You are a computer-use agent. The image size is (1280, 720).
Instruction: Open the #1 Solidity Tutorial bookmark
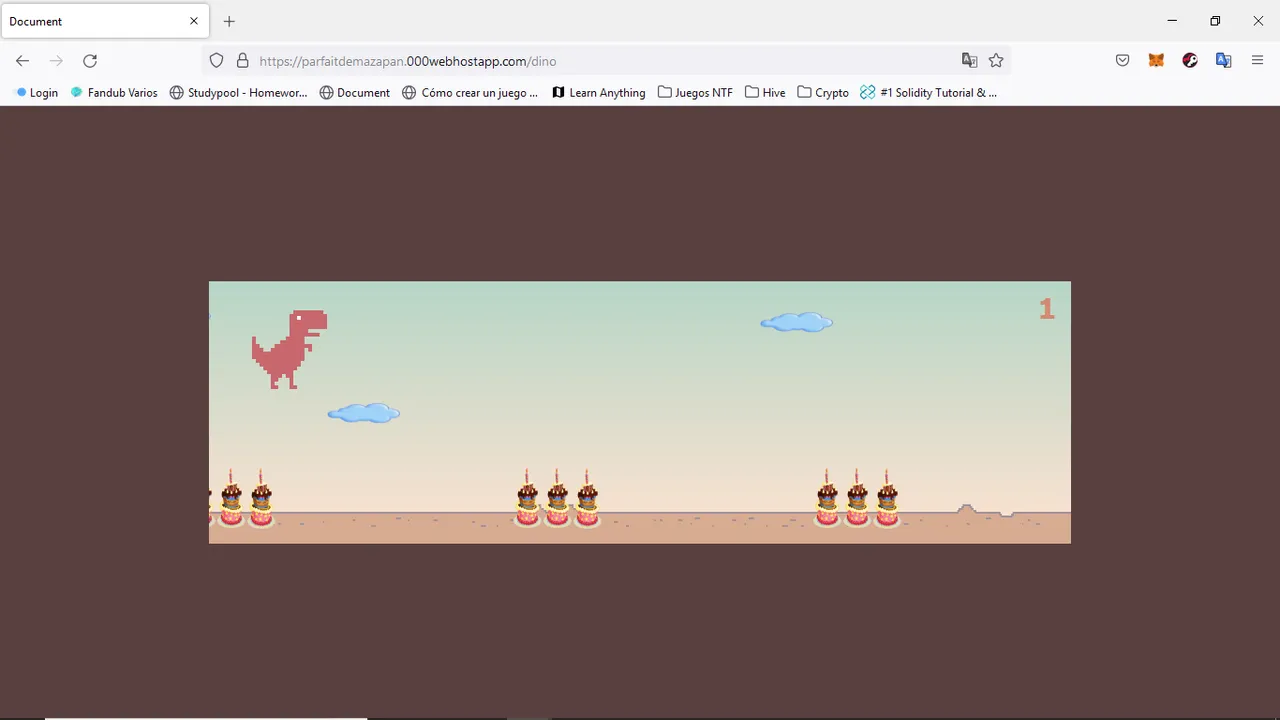[x=929, y=92]
